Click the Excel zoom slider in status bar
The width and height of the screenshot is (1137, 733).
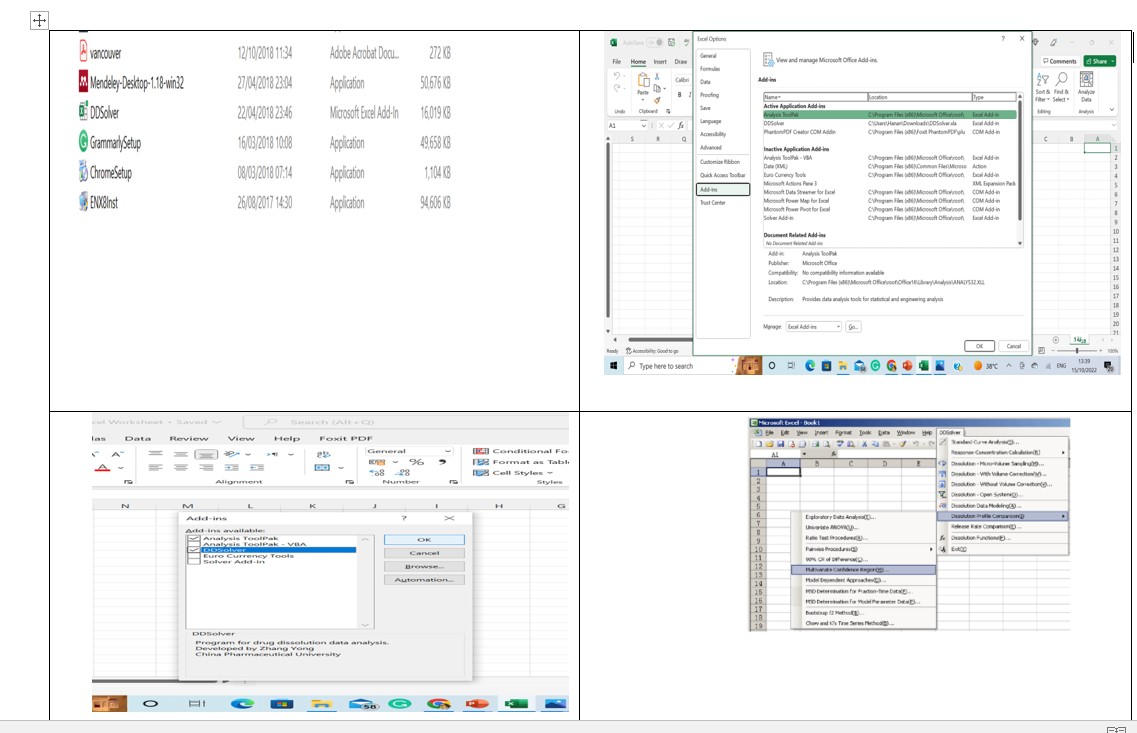pos(1078,350)
